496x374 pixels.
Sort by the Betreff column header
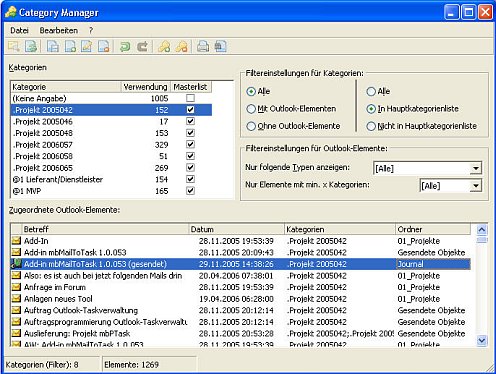pyautogui.click(x=105, y=229)
